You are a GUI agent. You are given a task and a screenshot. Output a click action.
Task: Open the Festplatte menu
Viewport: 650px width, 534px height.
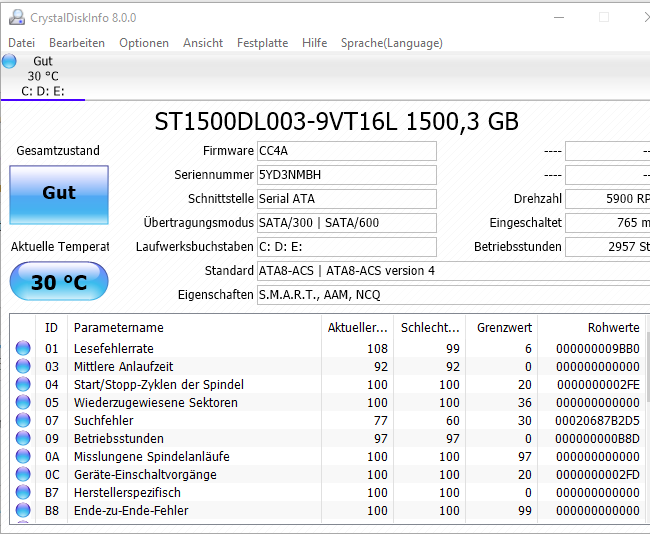[x=262, y=43]
